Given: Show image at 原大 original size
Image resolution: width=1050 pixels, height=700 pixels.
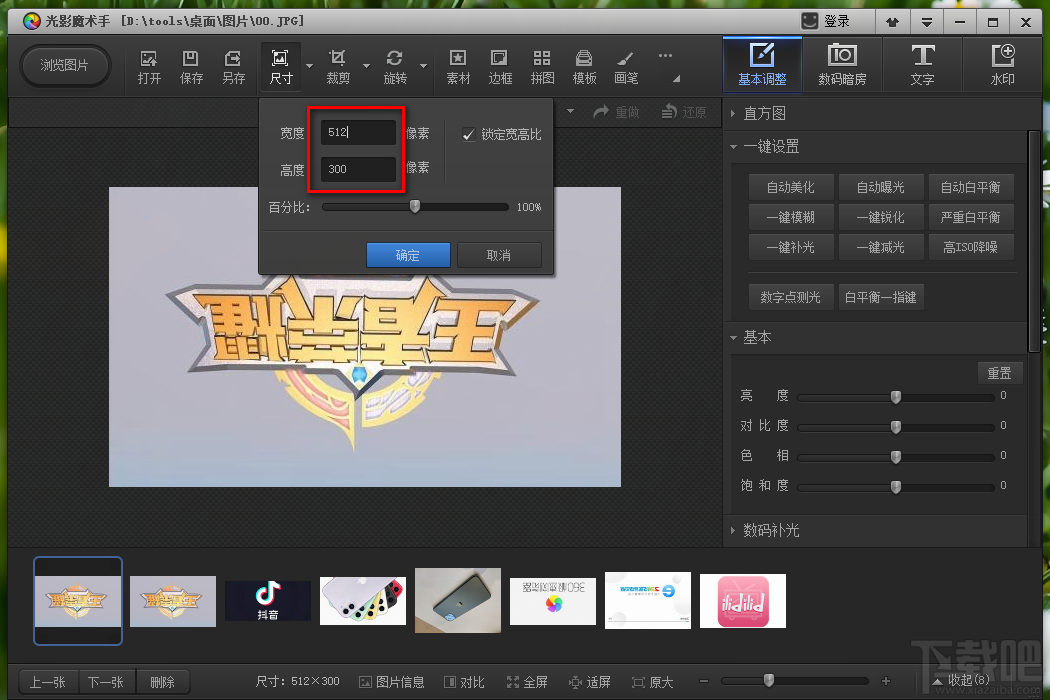Looking at the screenshot, I should pyautogui.click(x=652, y=682).
